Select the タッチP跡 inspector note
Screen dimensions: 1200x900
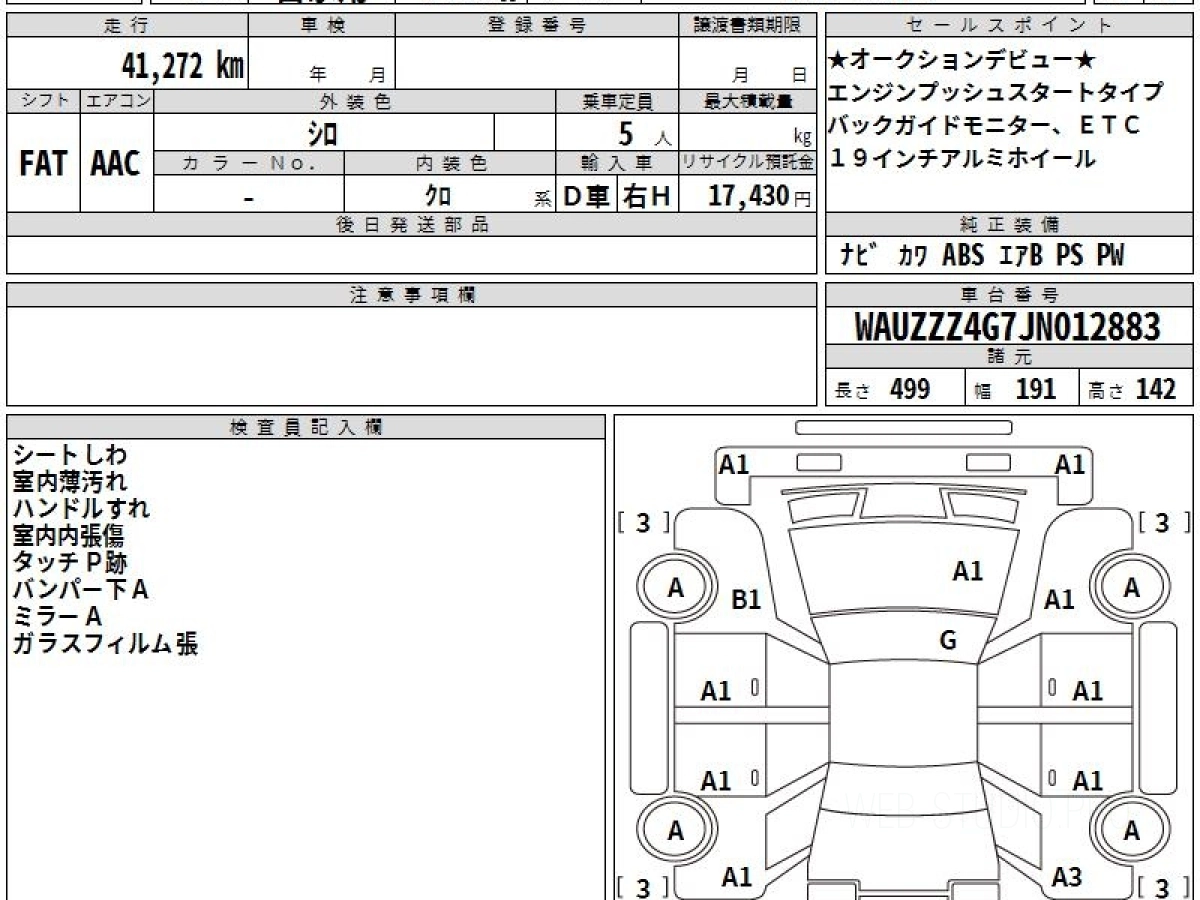point(70,563)
